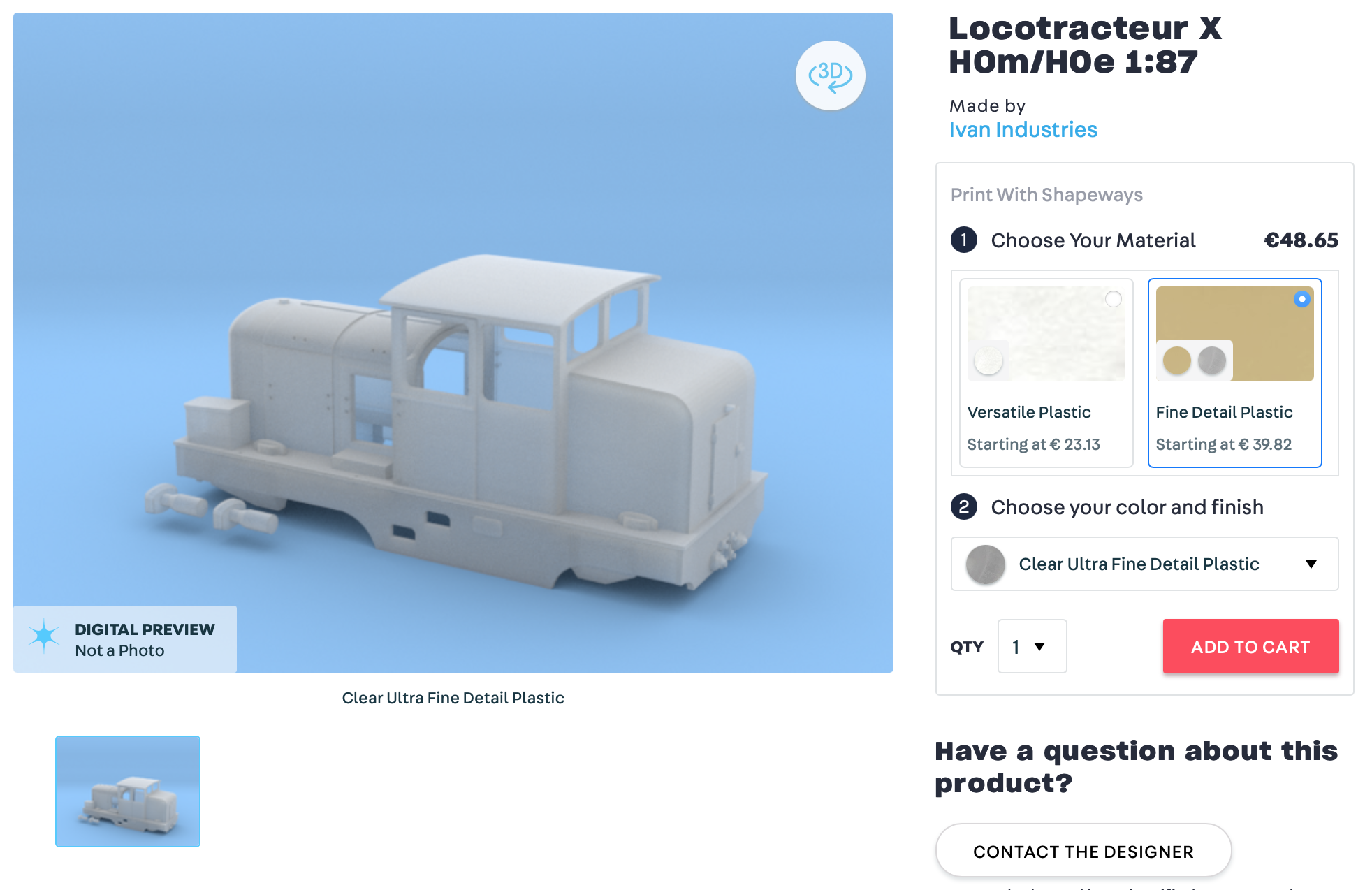Click the step 1 number badge
The image size is (1372, 890).
pos(964,240)
